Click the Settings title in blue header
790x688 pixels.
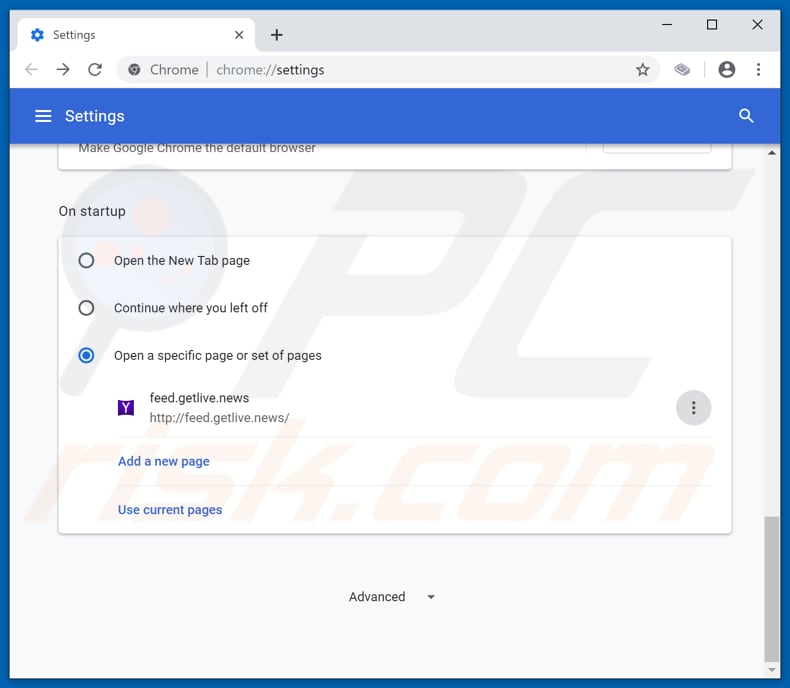(x=95, y=116)
